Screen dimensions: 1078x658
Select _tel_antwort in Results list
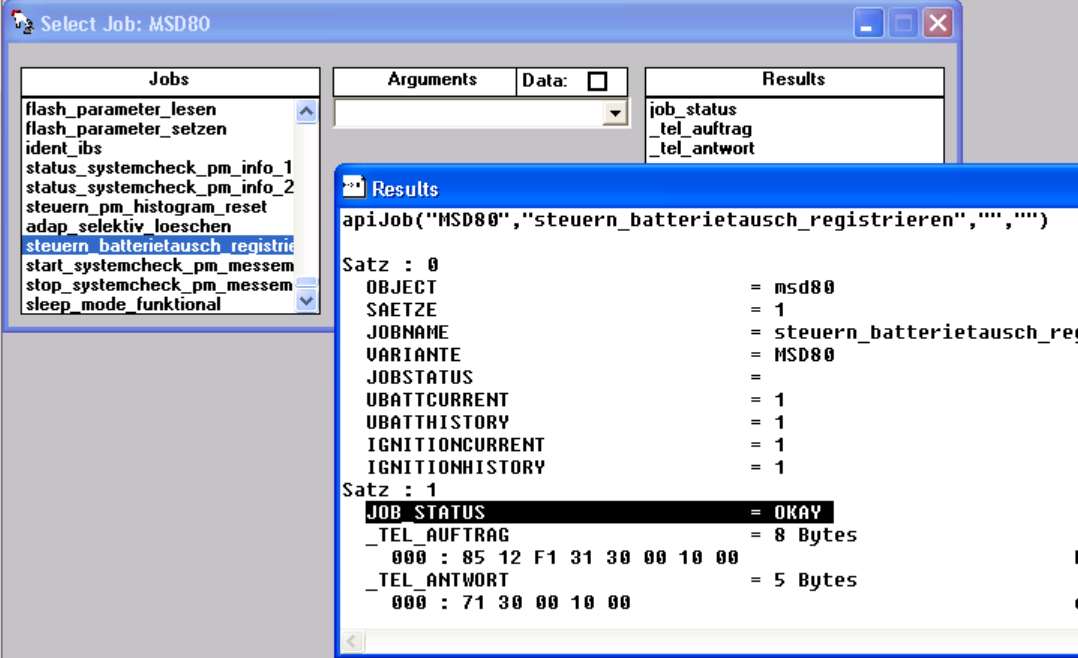[702, 148]
